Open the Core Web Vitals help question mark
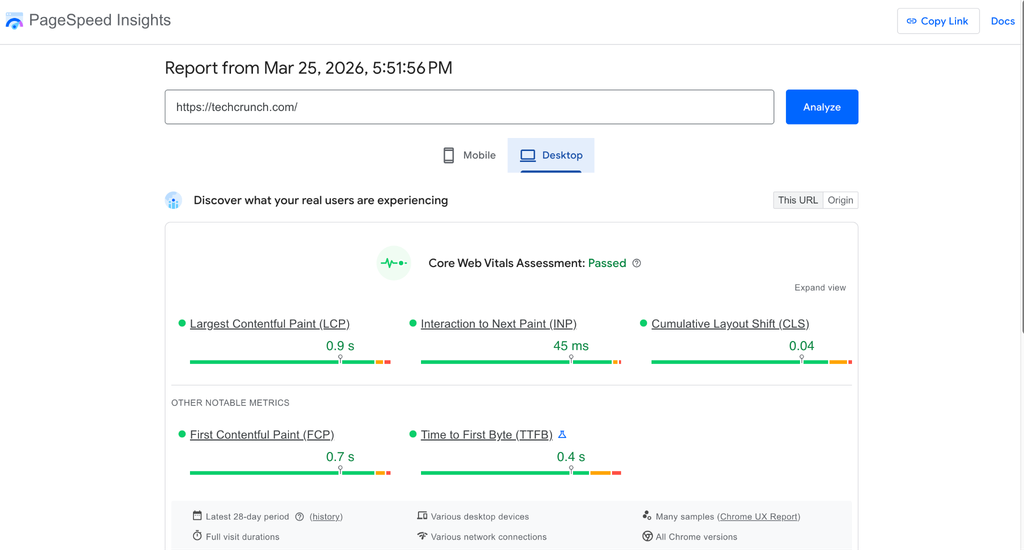This screenshot has width=1024, height=550. tap(637, 263)
